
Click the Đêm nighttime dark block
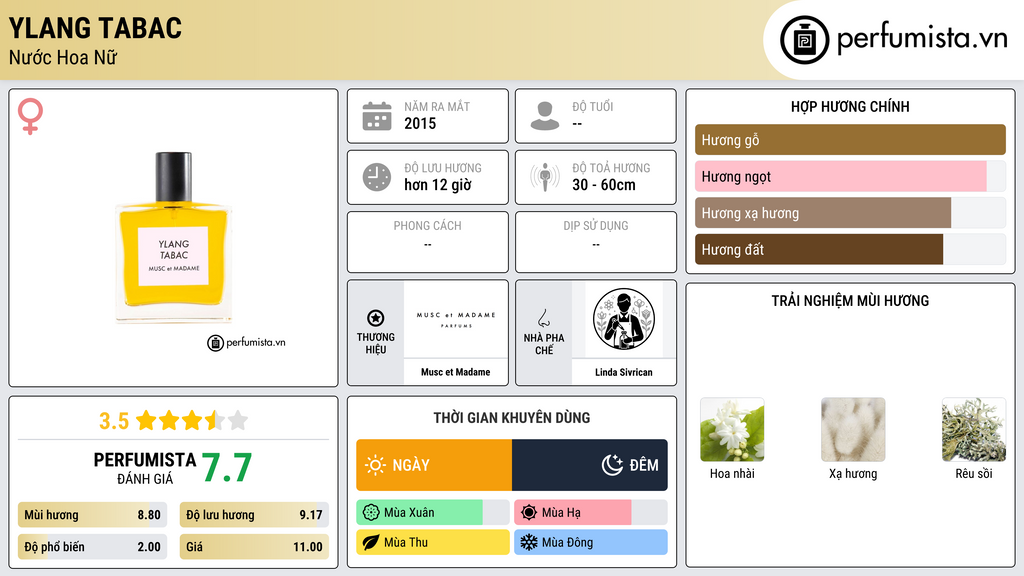590,465
